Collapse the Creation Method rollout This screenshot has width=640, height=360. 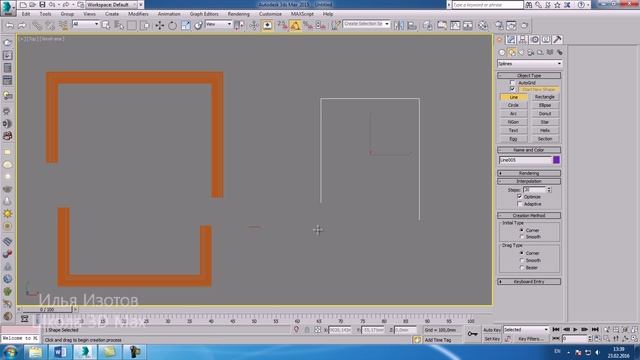[x=529, y=216]
